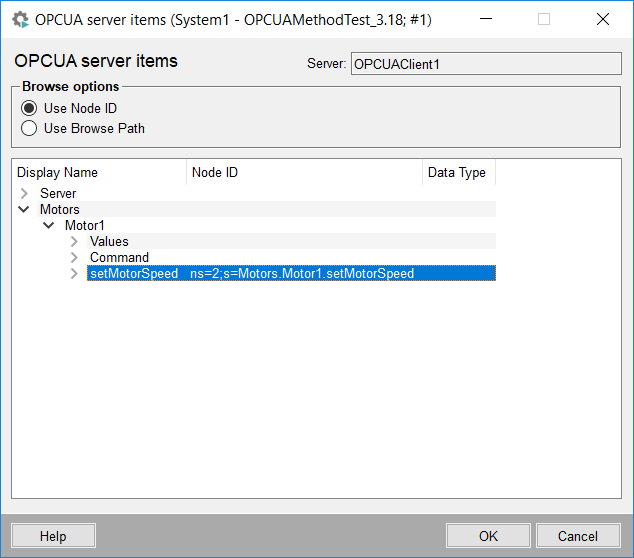Select the Use Browse Path option
Image resolution: width=634 pixels, height=558 pixels.
[x=30, y=128]
